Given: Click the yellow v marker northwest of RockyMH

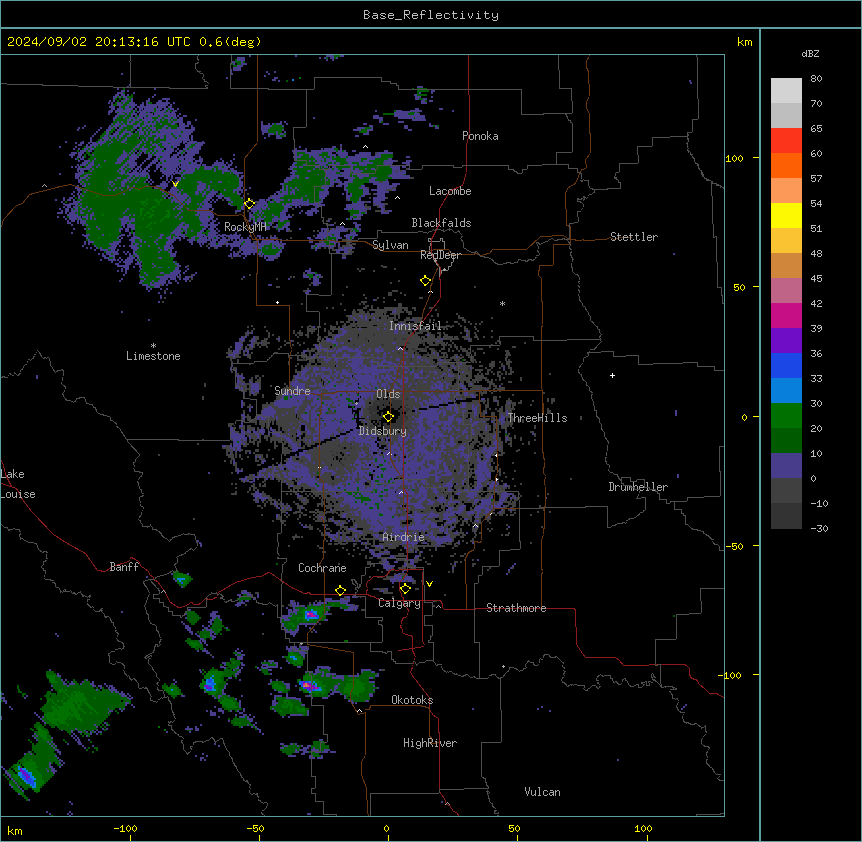Looking at the screenshot, I should [x=175, y=184].
